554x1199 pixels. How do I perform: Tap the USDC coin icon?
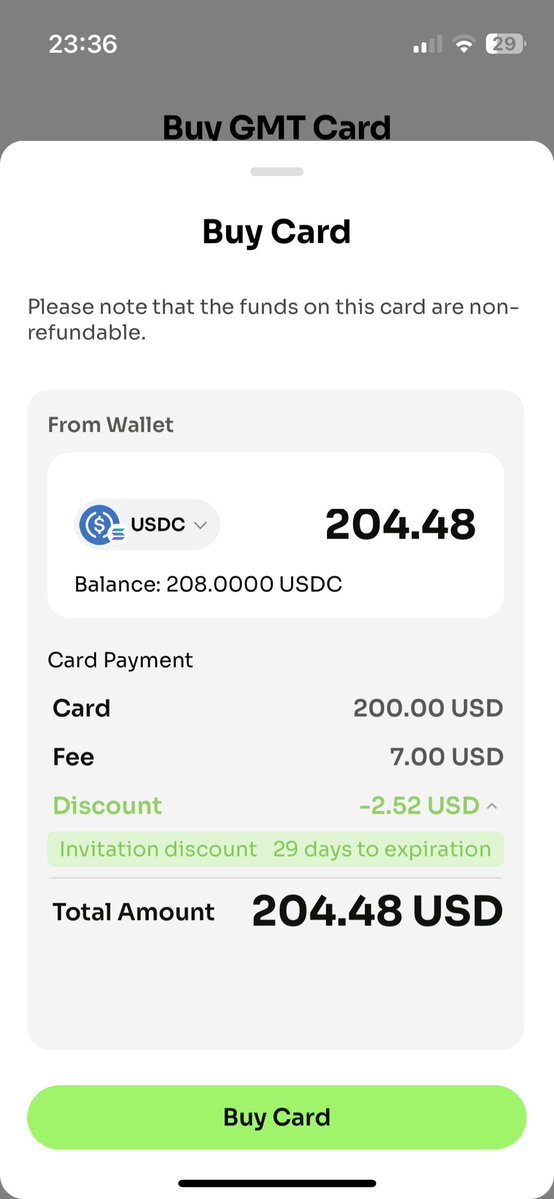coord(99,525)
